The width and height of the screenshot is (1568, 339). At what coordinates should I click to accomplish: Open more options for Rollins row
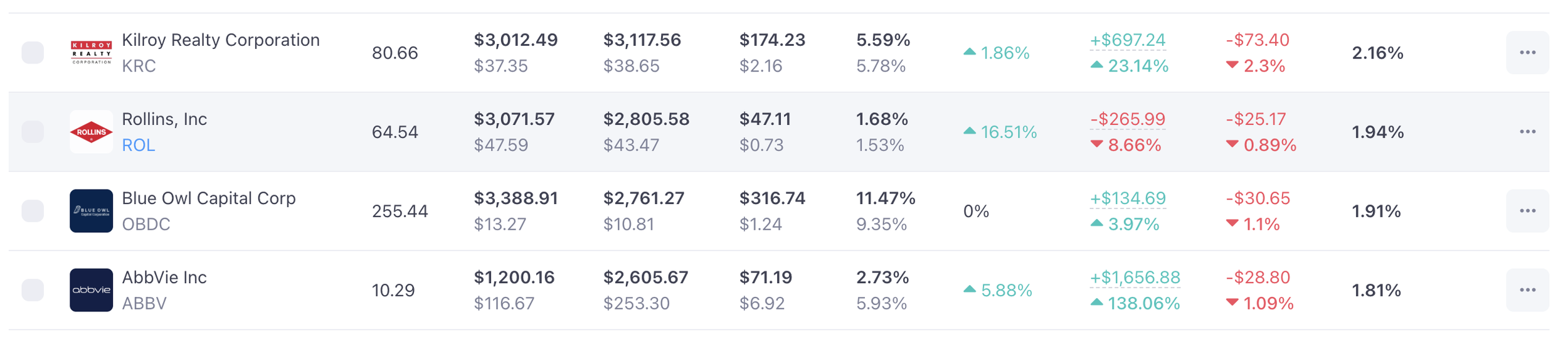[x=1527, y=132]
